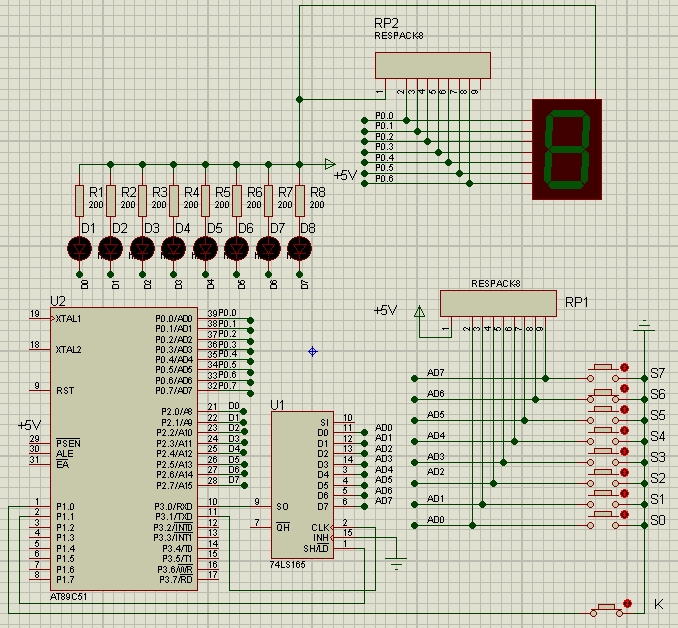Toggle the red latch dot of switch S1
This screenshot has width=678, height=628.
624,493
